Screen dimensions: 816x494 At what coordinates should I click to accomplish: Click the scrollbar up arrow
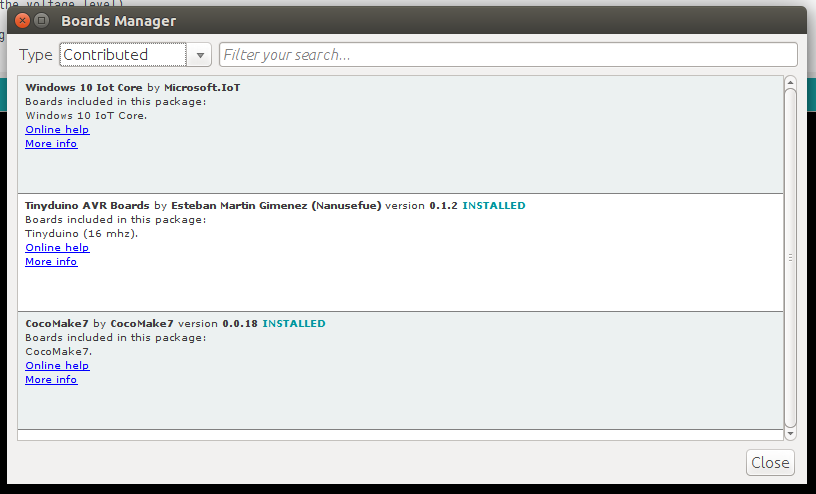coord(790,82)
